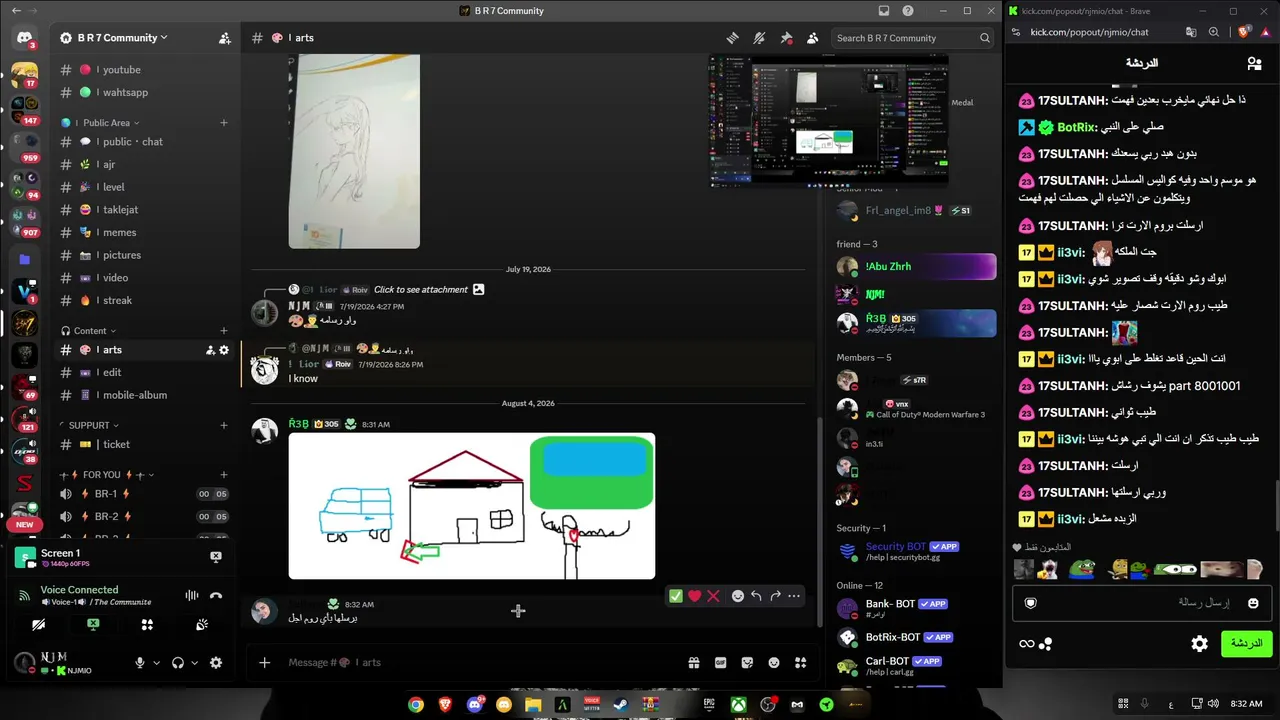The image size is (1280, 720).
Task: Open reaction emoji picker on hovered message
Action: (x=738, y=596)
